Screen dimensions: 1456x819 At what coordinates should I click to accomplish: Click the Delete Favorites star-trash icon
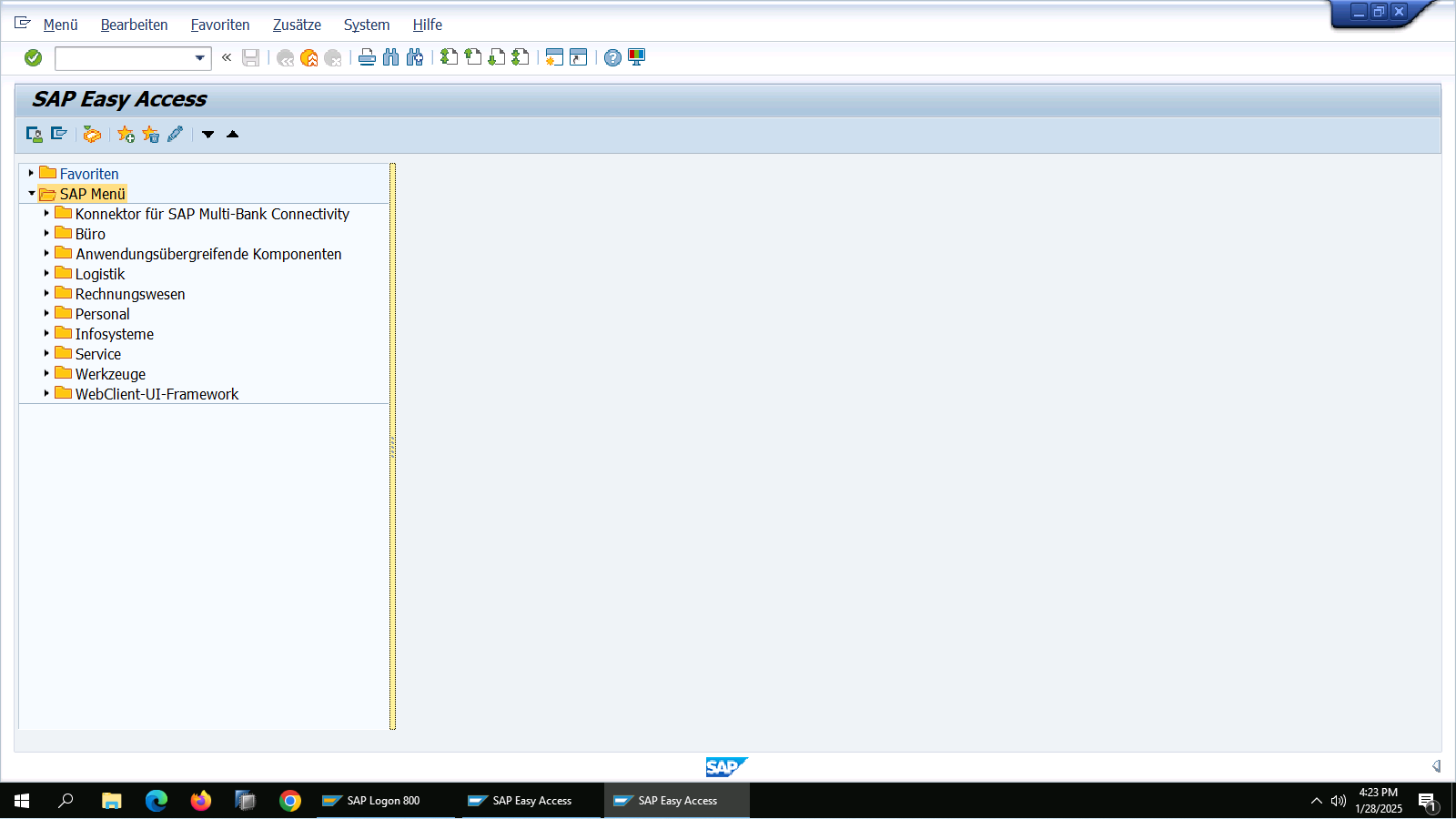pos(150,135)
